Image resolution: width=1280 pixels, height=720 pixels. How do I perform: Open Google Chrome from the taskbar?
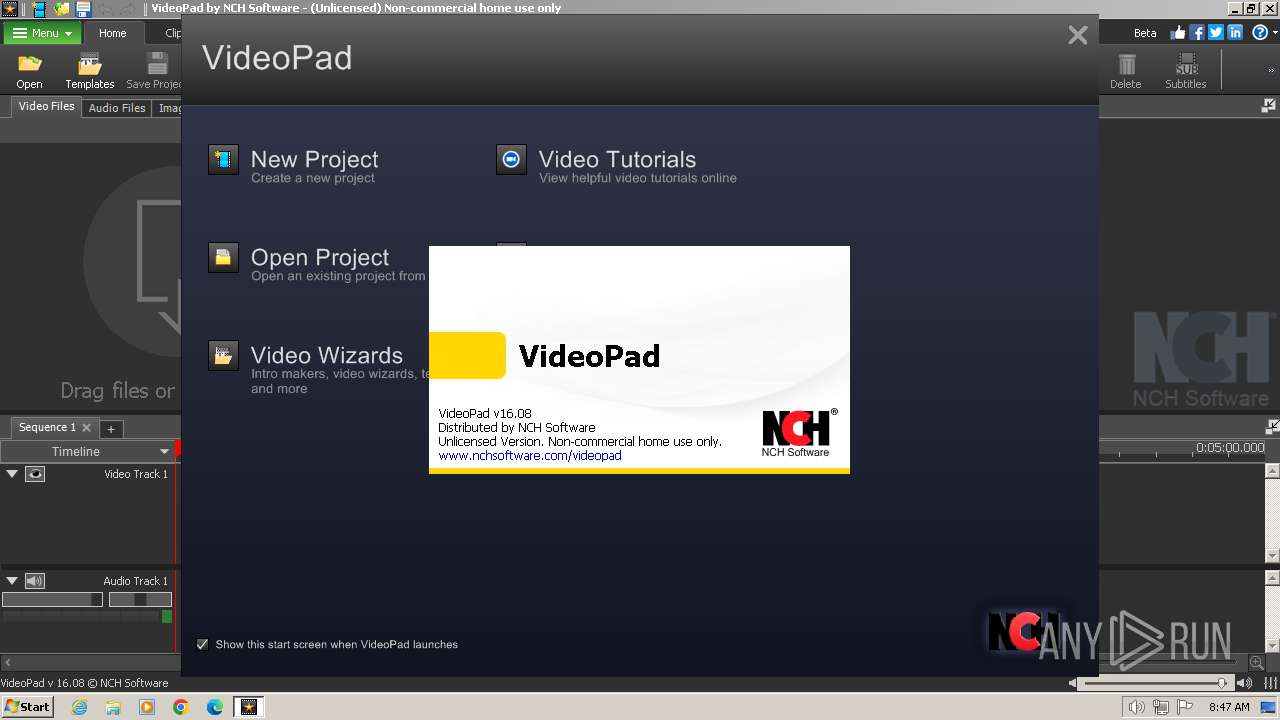(181, 707)
